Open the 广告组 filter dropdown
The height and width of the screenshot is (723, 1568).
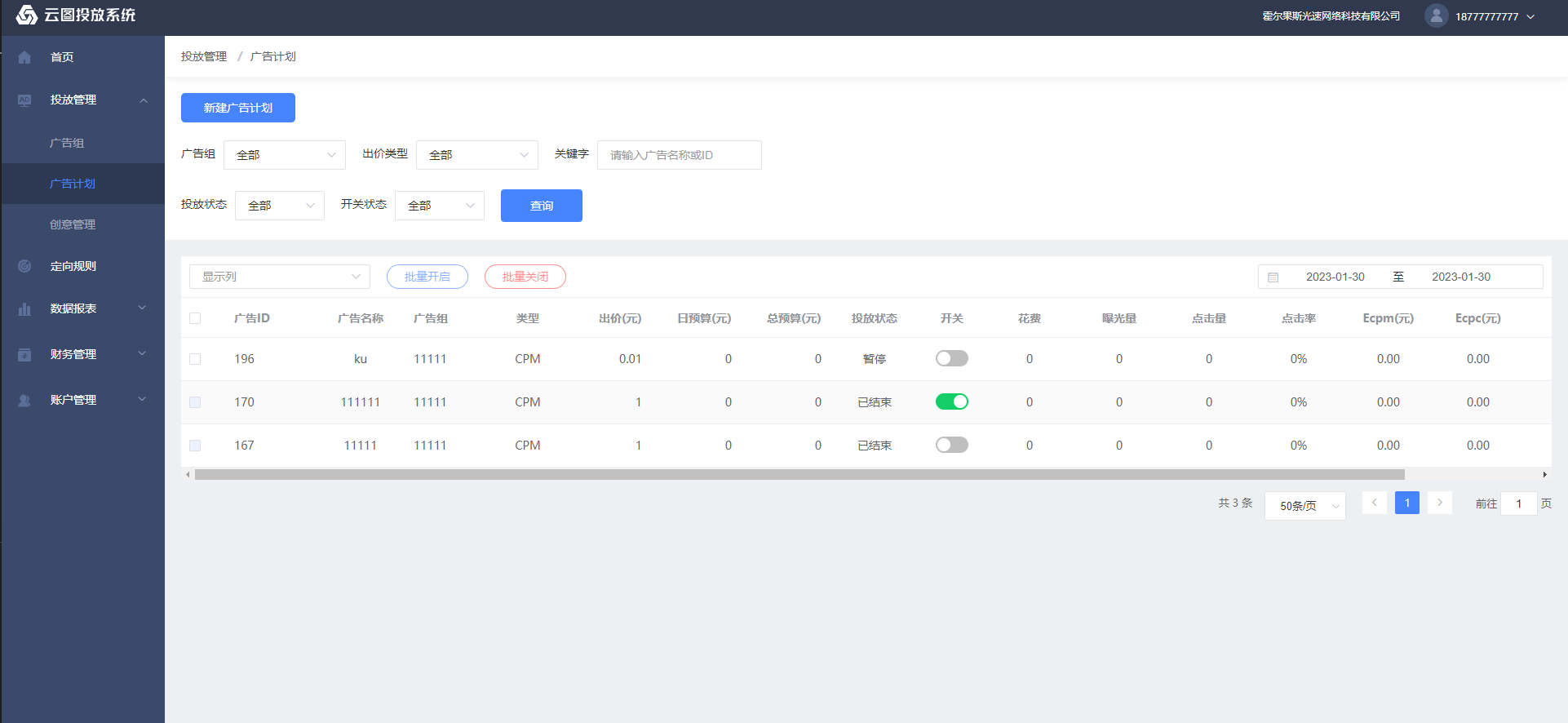285,155
